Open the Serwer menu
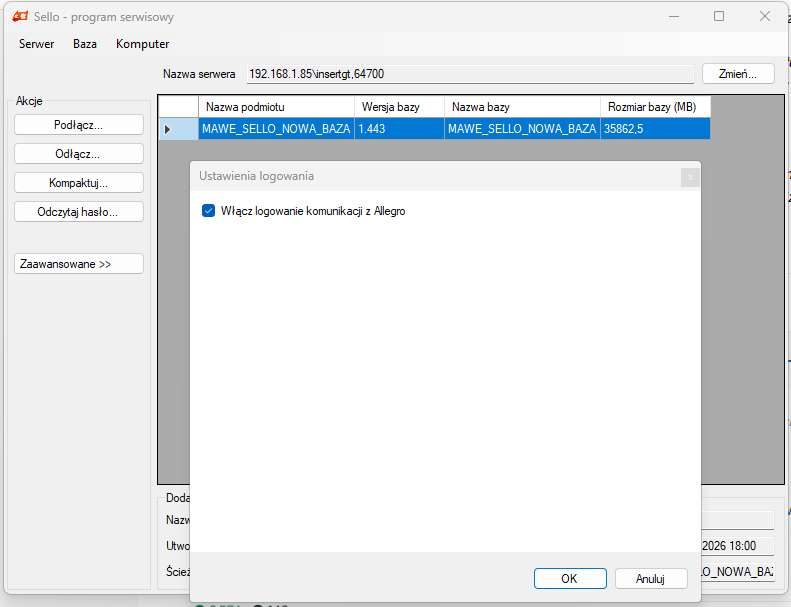The image size is (791, 607). 36,44
